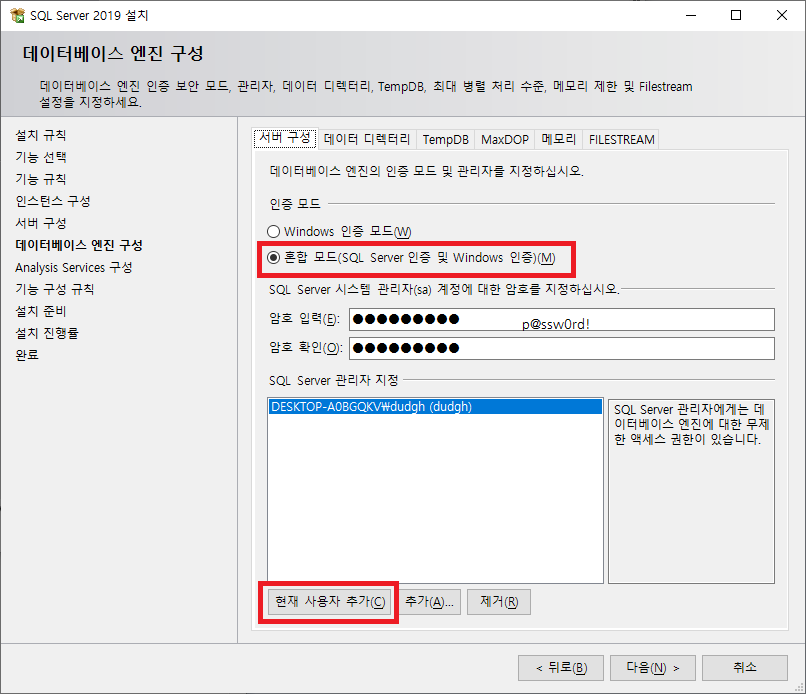Maximize the SQL Server 2019 설치 window
The width and height of the screenshot is (806, 694).
[736, 15]
